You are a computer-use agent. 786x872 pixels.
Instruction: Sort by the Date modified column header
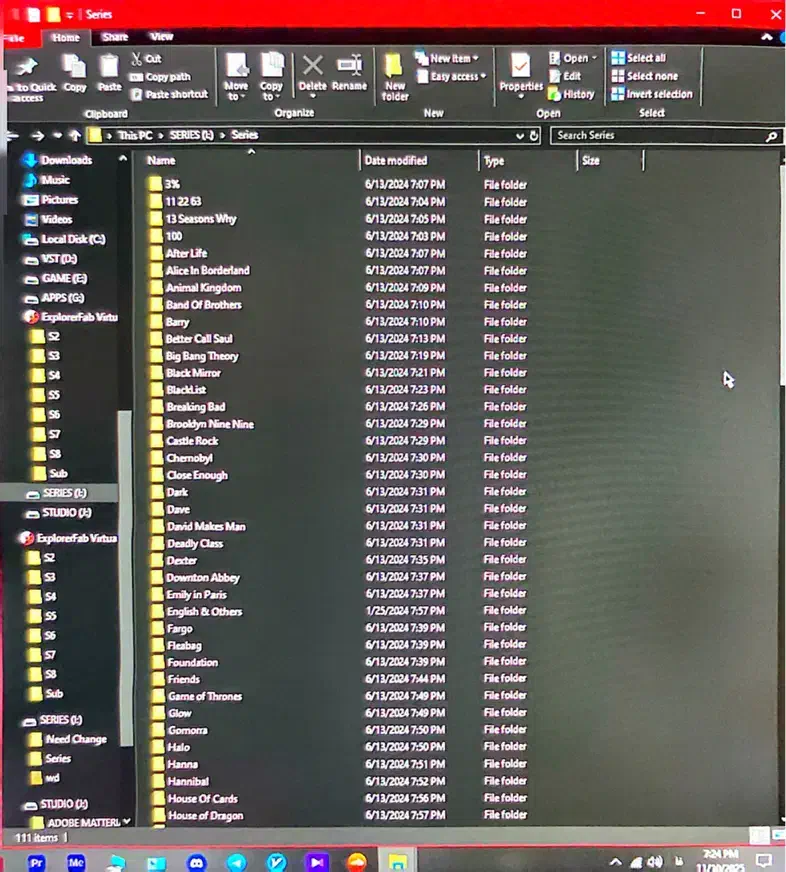tap(396, 160)
